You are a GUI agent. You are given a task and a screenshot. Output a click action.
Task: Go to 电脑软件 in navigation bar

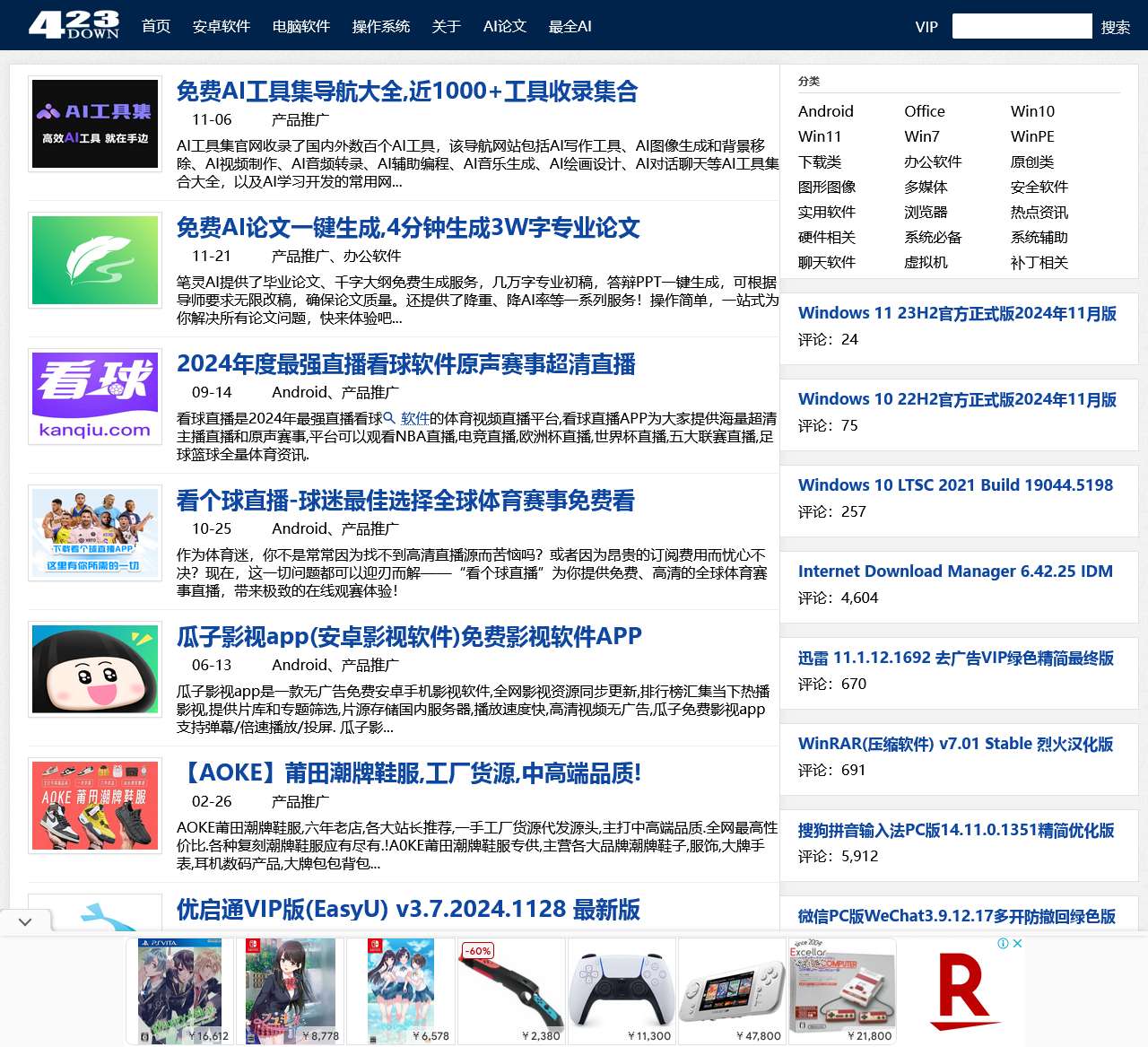point(301,26)
